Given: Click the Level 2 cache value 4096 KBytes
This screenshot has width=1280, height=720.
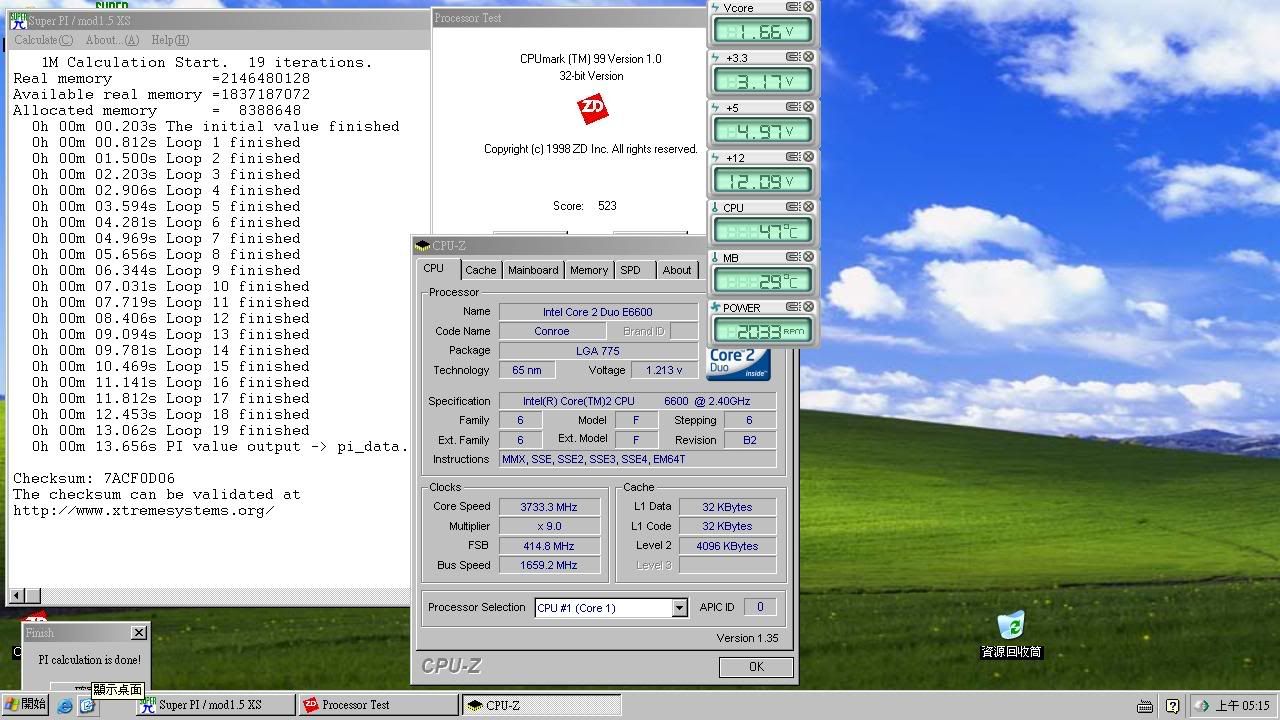Looking at the screenshot, I should pyautogui.click(x=727, y=546).
